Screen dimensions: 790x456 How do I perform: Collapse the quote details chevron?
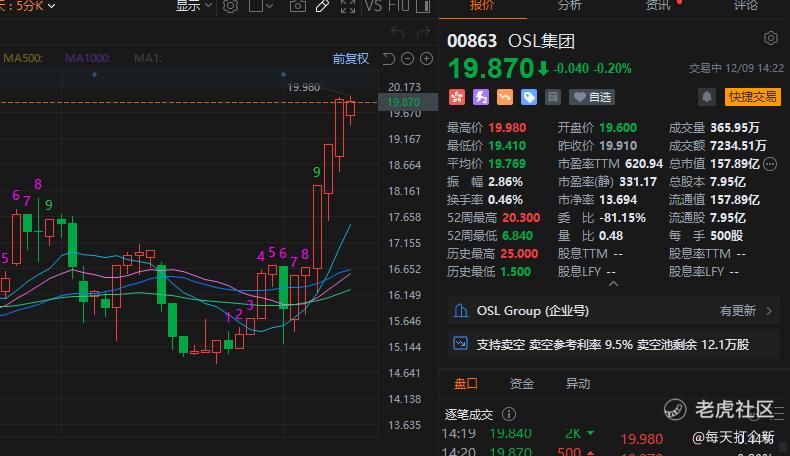[x=613, y=284]
